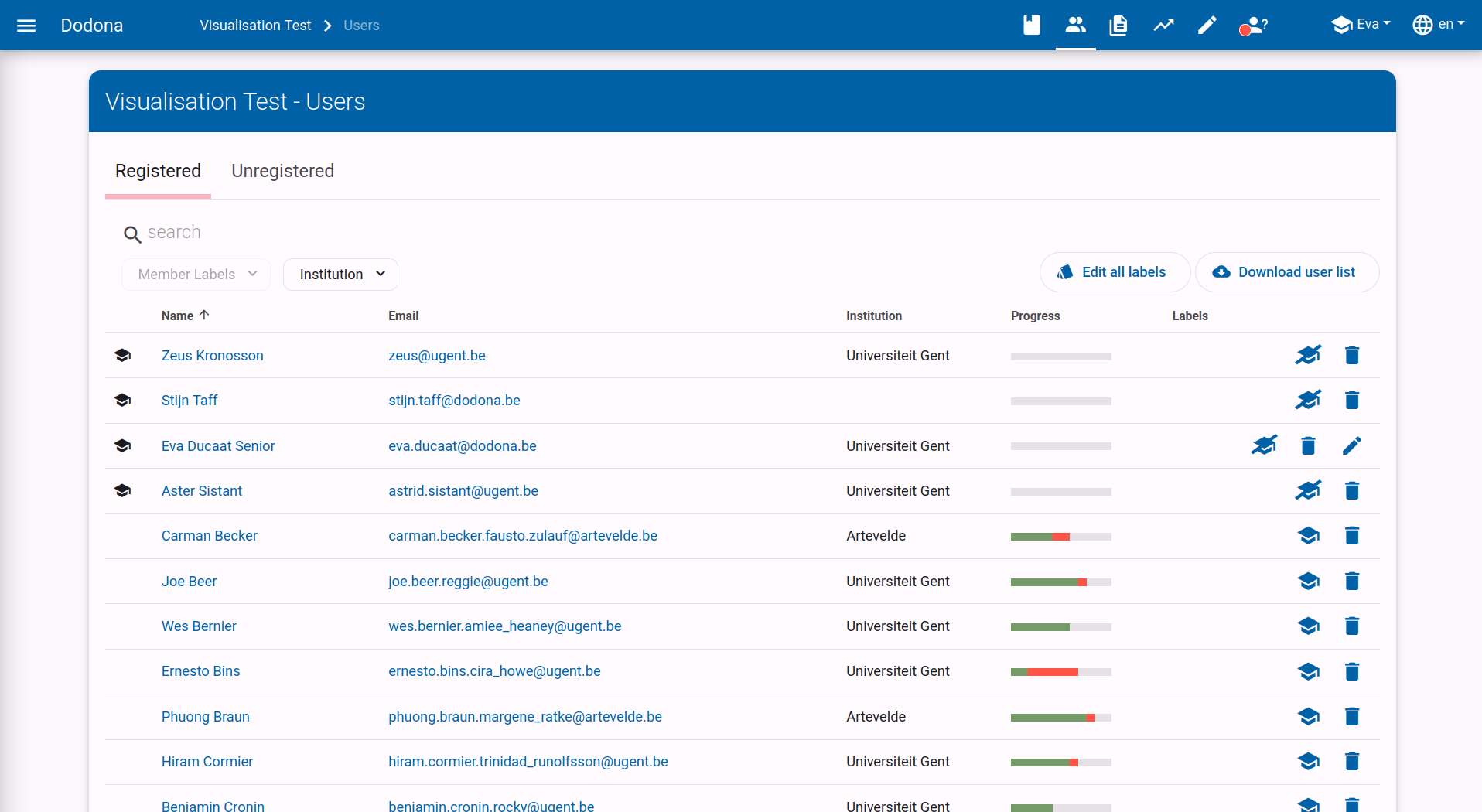Open the submissions documents icon in navbar
Viewport: 1482px width, 812px height.
click(1118, 26)
